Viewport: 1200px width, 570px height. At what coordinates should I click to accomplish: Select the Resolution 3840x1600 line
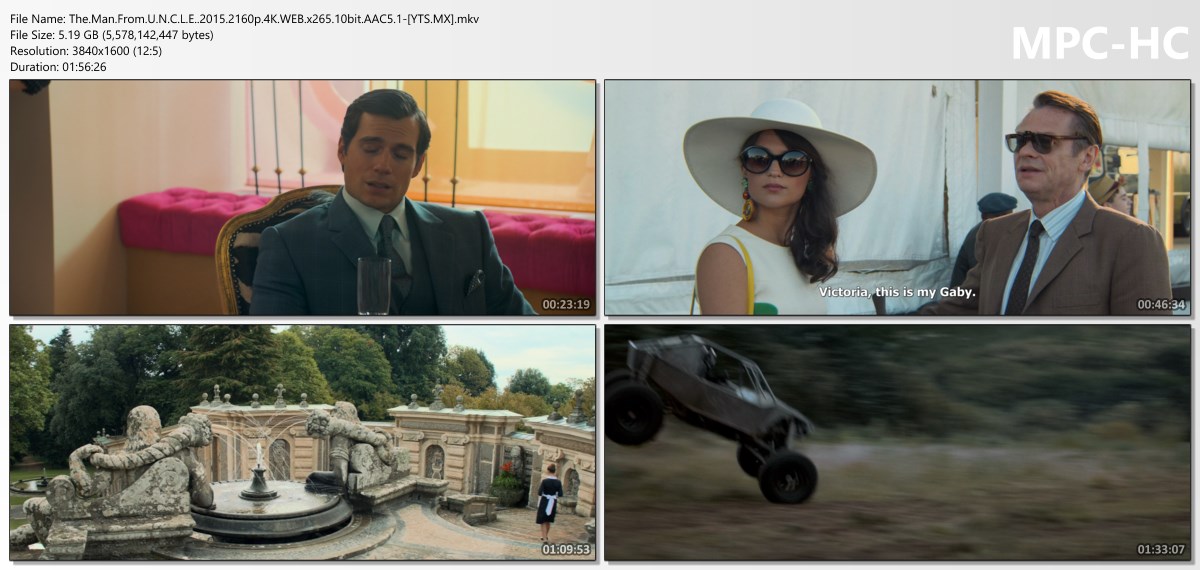(x=88, y=51)
